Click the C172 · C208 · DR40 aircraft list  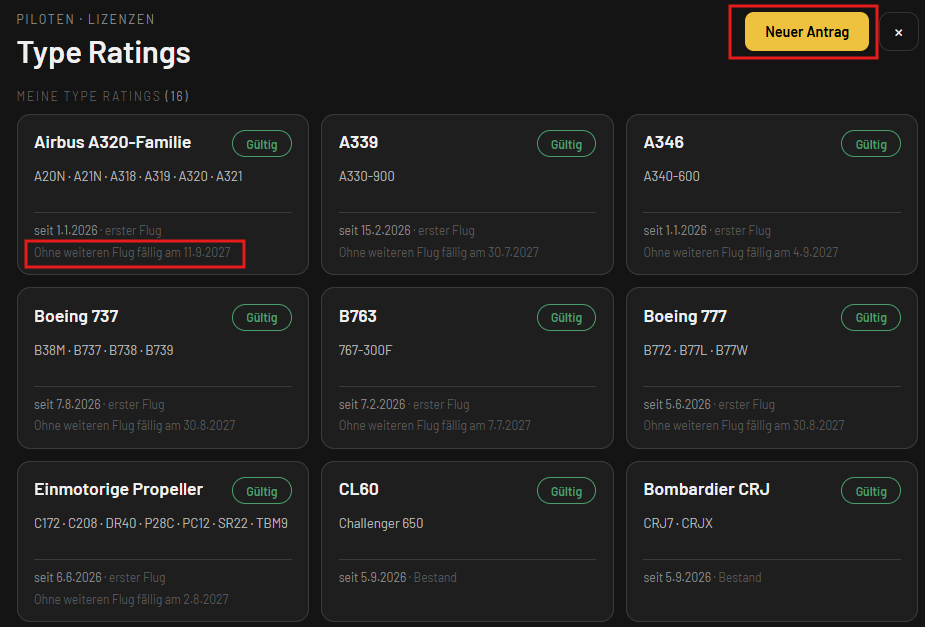coord(161,523)
